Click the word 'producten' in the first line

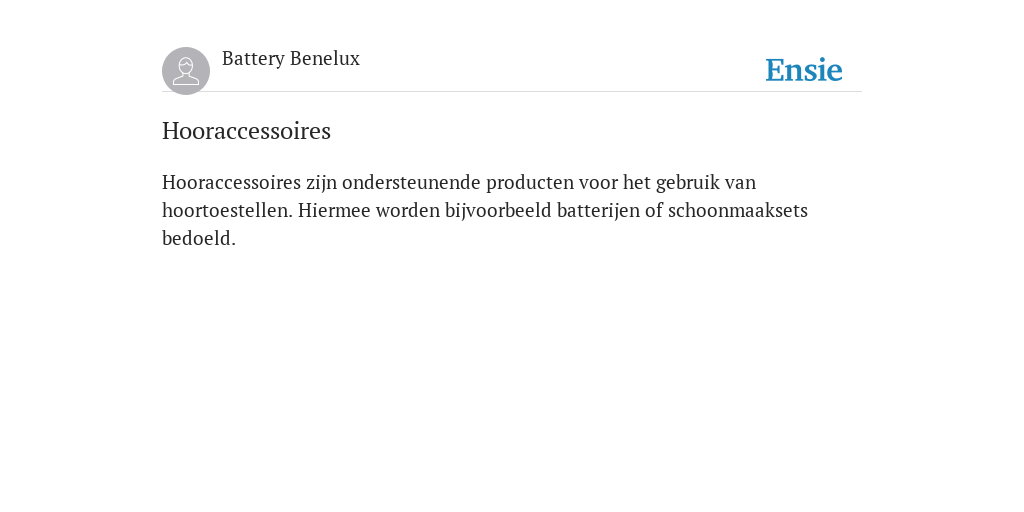pyautogui.click(x=530, y=184)
